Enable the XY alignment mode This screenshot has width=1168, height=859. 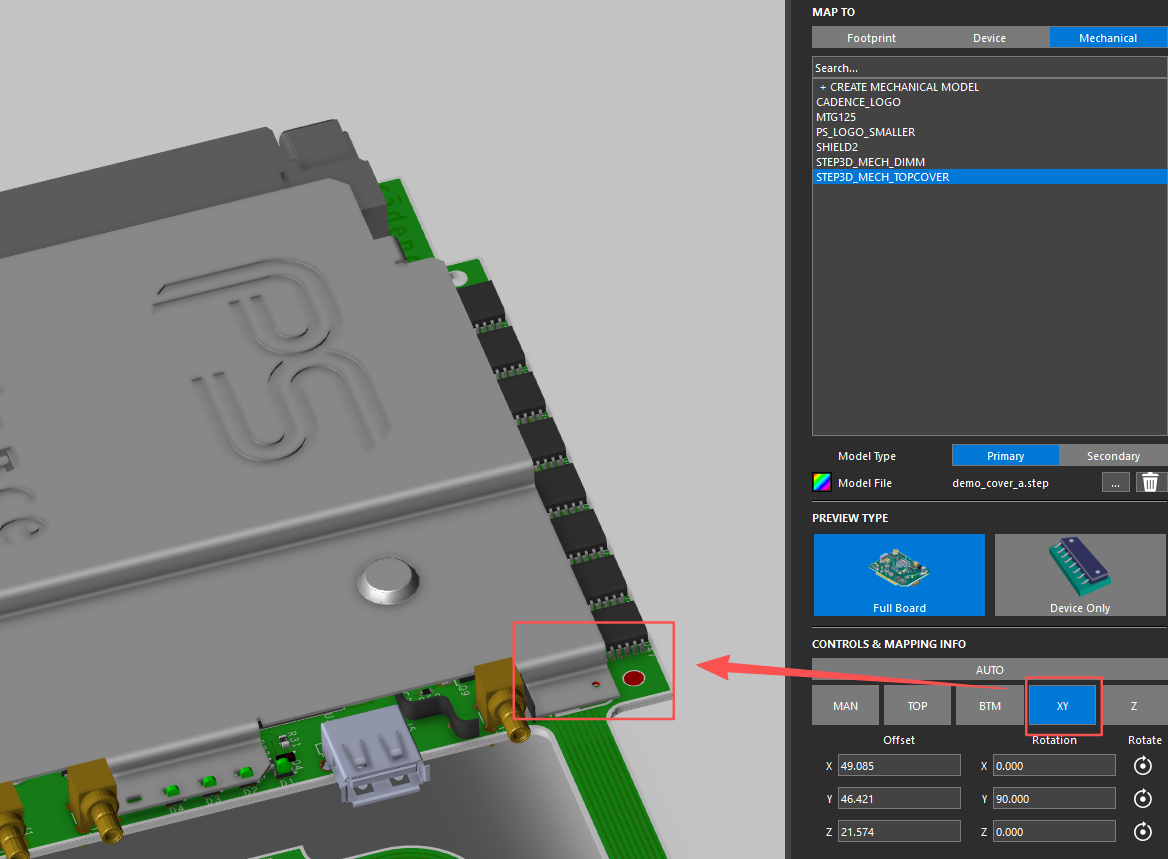pyautogui.click(x=1062, y=706)
